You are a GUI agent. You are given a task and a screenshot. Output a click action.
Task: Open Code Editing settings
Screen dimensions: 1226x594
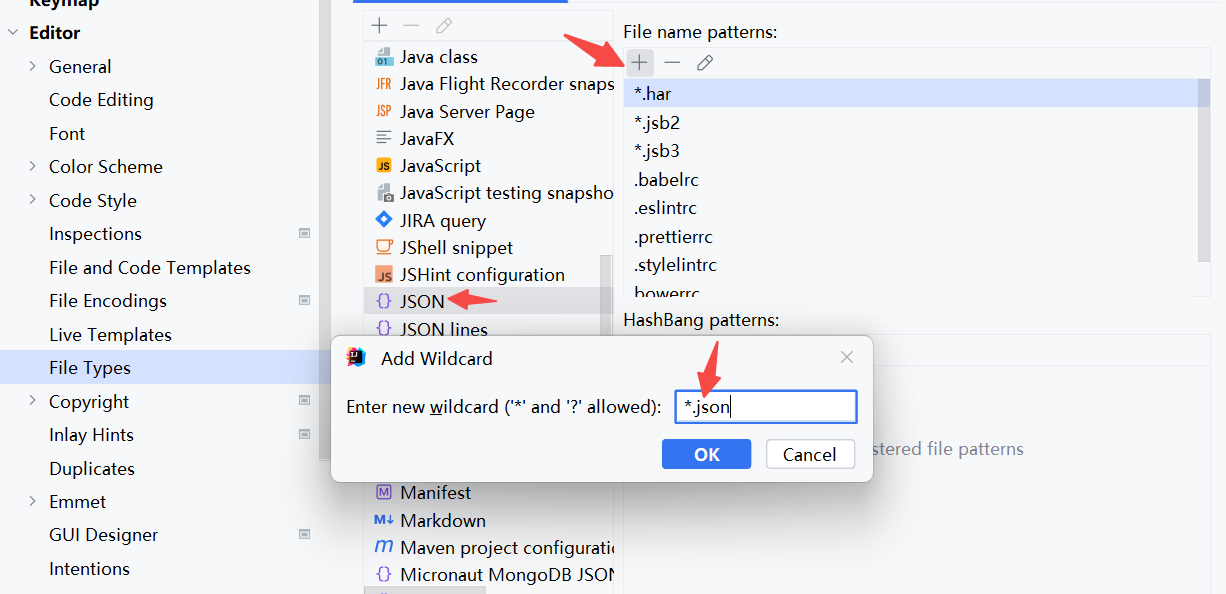point(101,100)
